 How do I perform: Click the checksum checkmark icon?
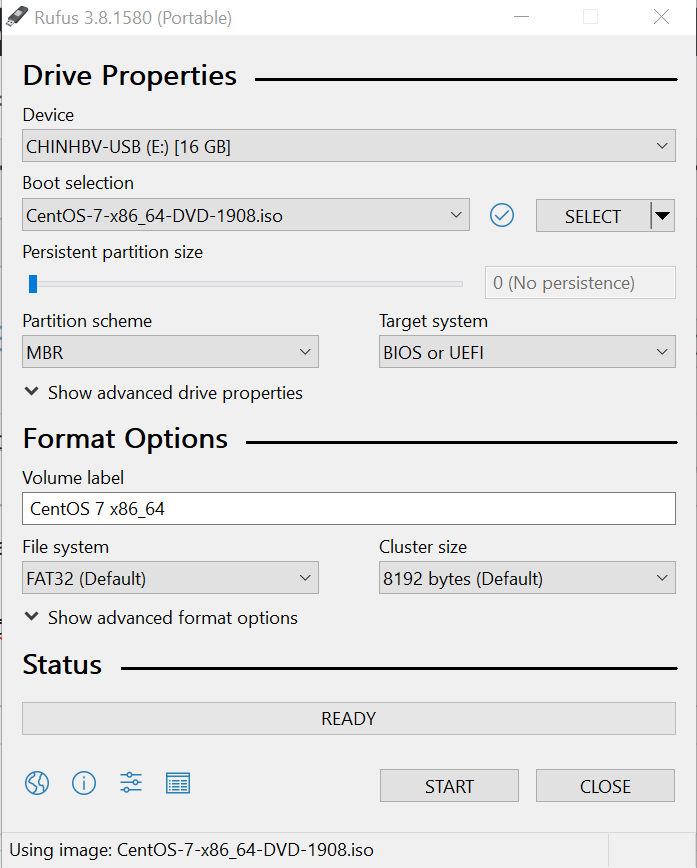[x=502, y=215]
